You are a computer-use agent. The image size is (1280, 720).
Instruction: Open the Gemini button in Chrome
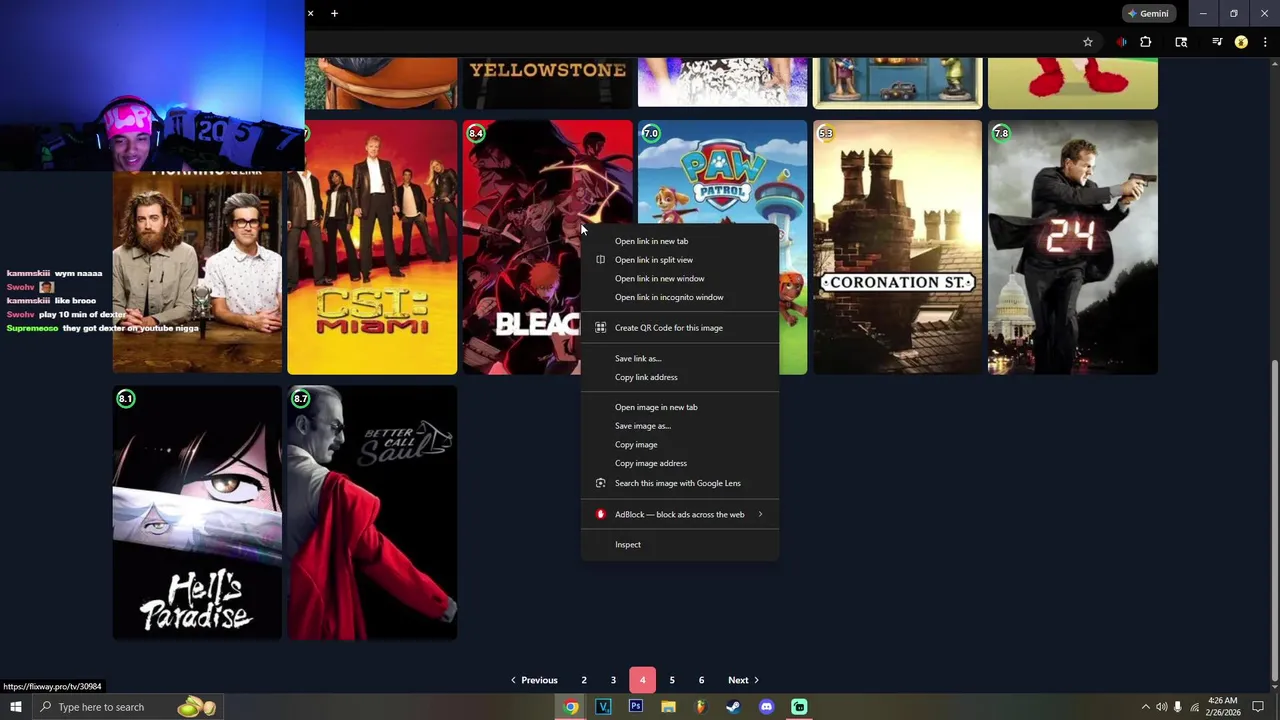point(1148,14)
